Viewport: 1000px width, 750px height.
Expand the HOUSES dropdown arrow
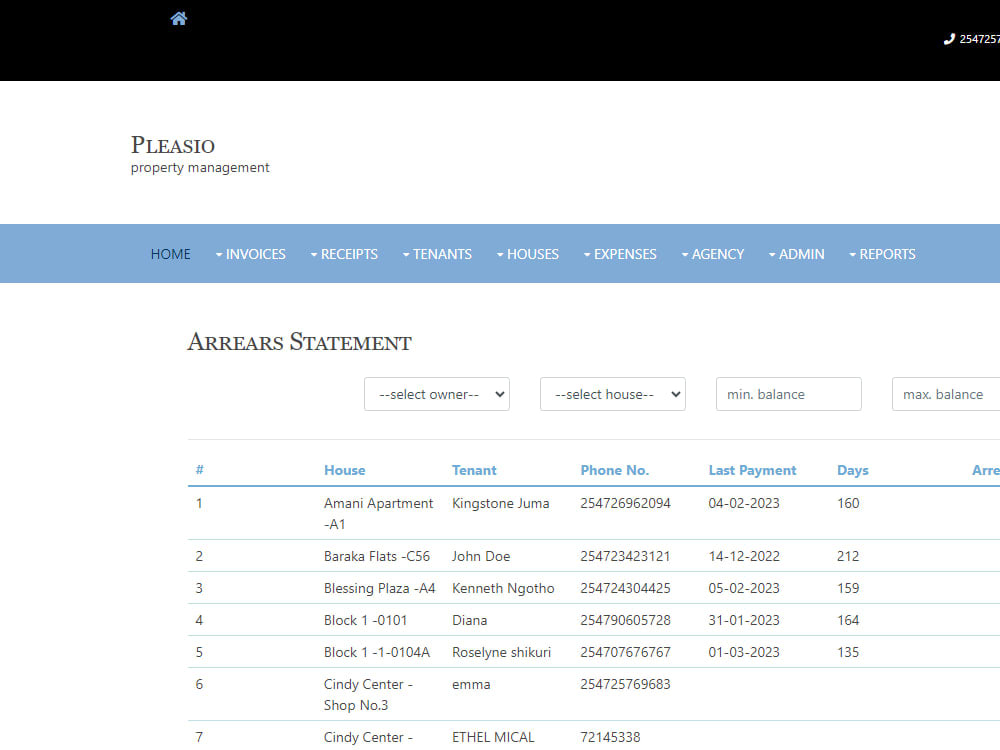pyautogui.click(x=500, y=254)
